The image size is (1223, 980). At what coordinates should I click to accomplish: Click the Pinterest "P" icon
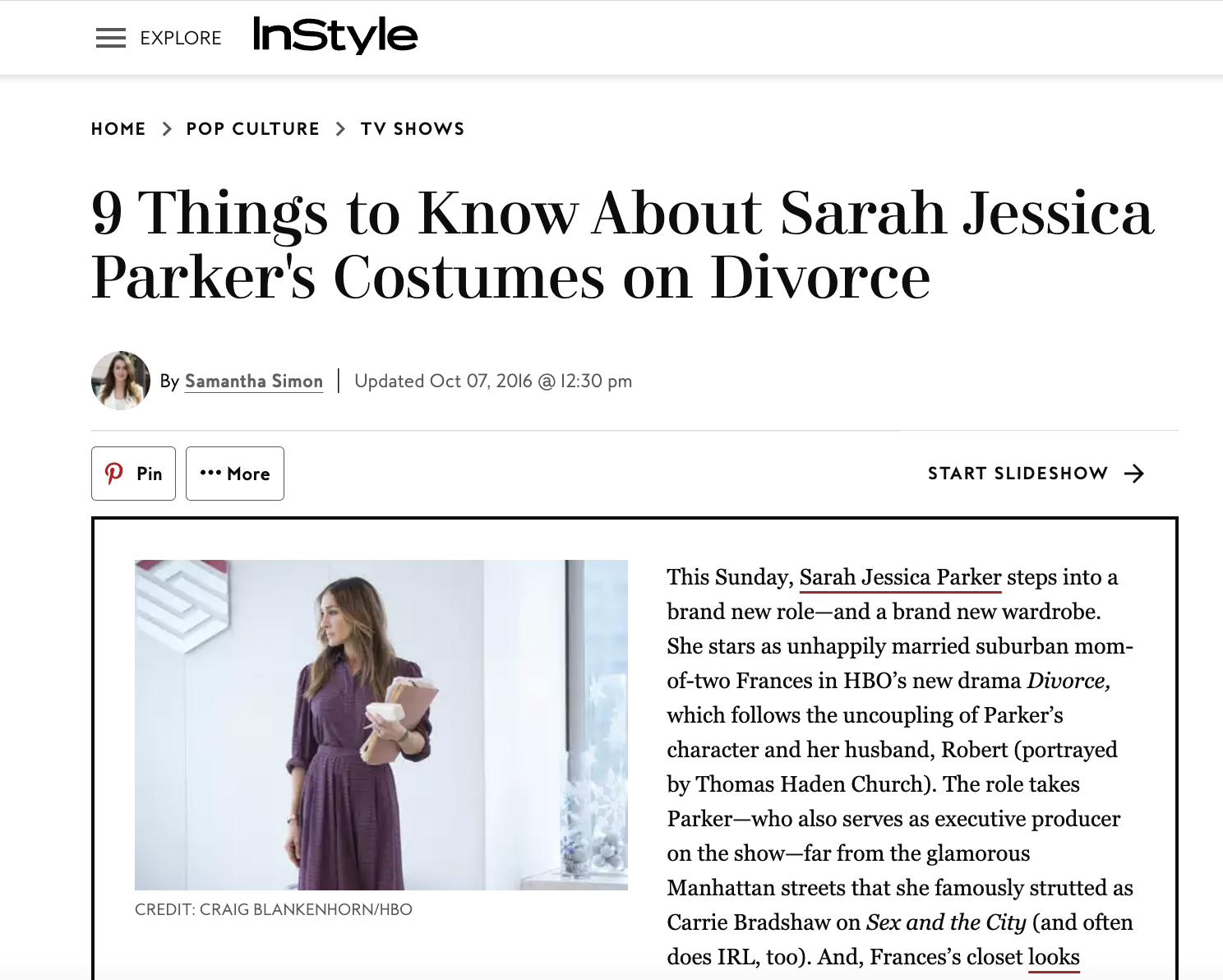click(115, 473)
